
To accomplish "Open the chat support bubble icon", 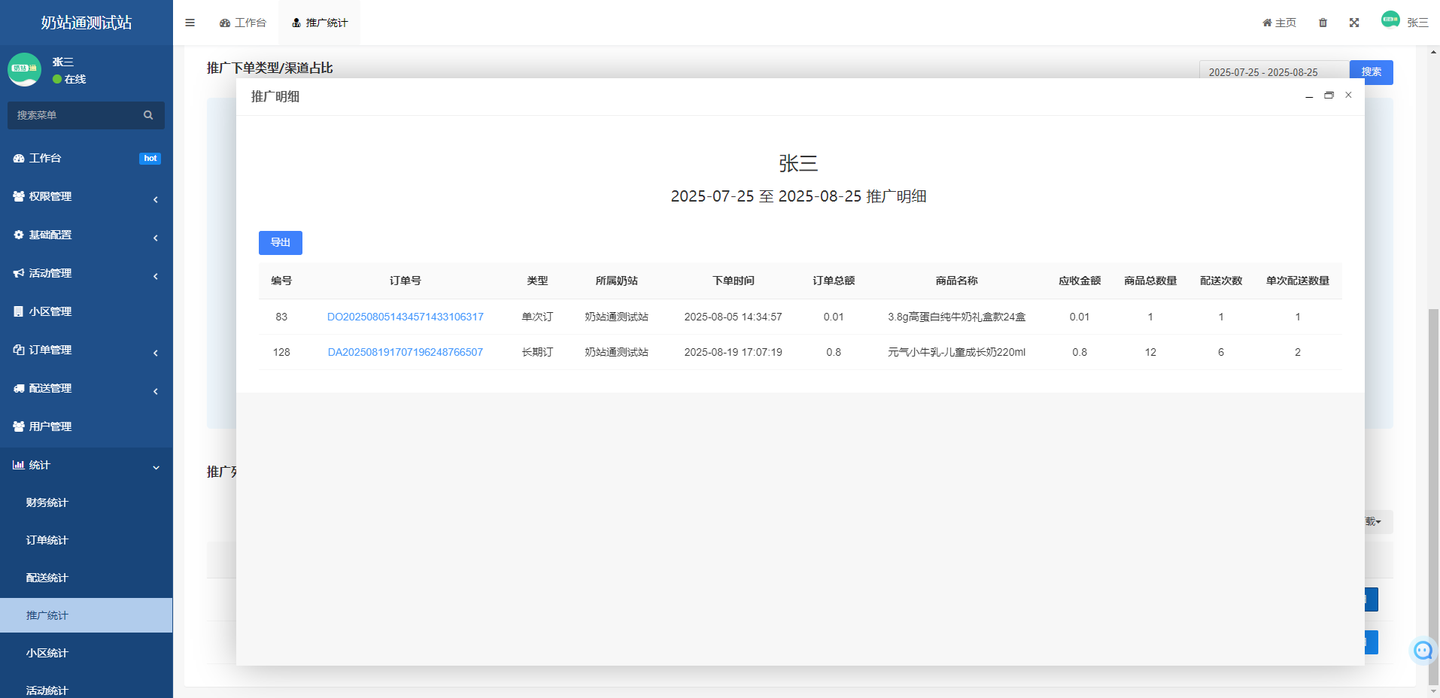I will tap(1424, 650).
